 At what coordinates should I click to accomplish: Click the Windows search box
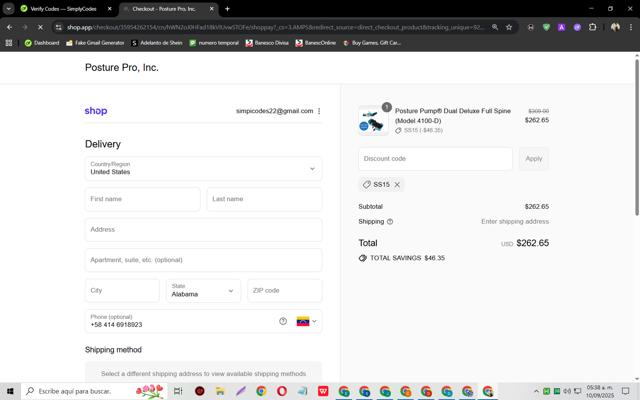[94, 391]
